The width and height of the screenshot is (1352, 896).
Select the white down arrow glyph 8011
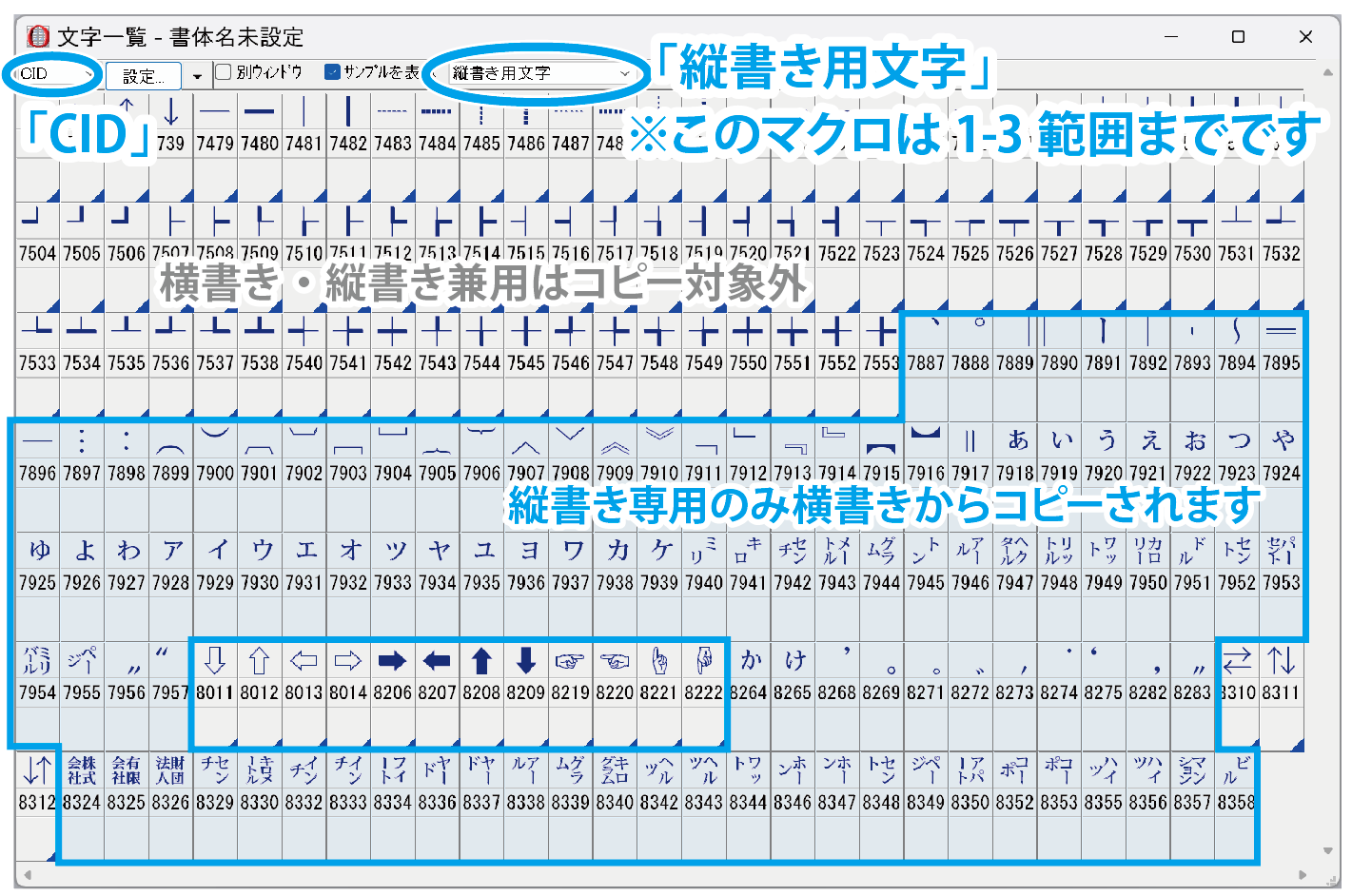pyautogui.click(x=215, y=661)
